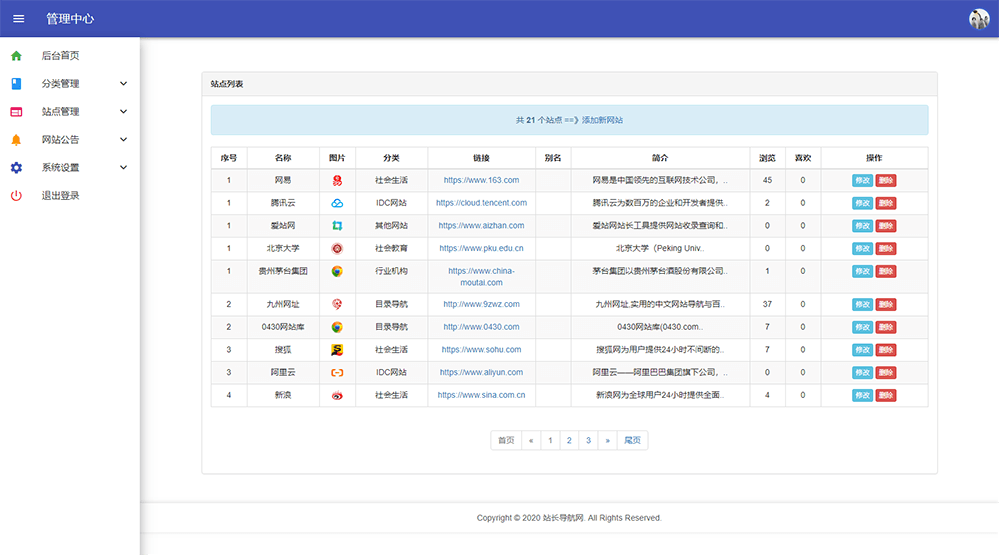Click the blue 分类管理 book icon
Image resolution: width=999 pixels, height=555 pixels.
click(x=17, y=83)
